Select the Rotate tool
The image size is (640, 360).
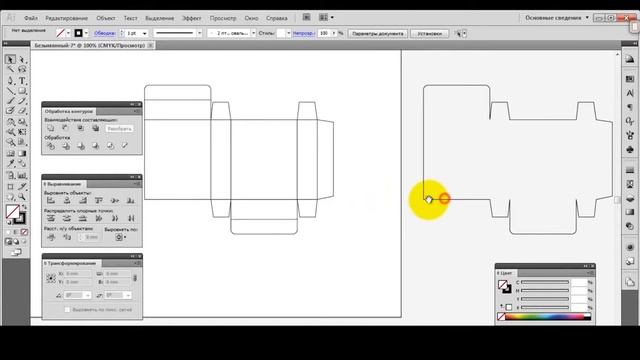click(x=10, y=122)
